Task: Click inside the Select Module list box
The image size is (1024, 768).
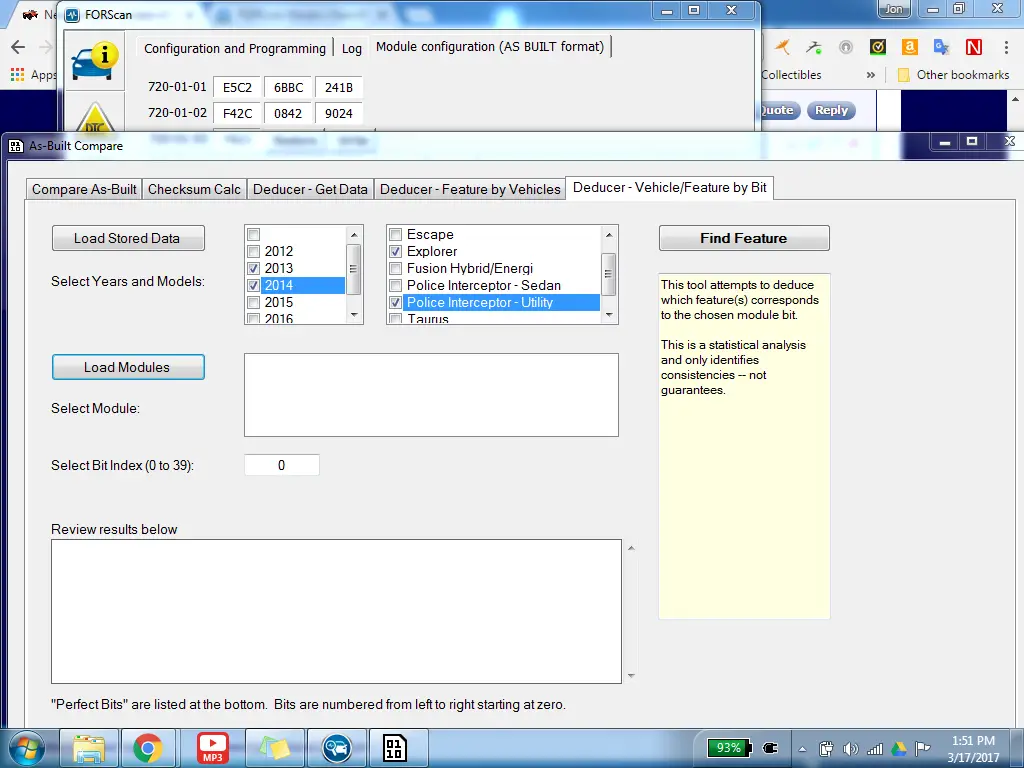Action: [431, 395]
